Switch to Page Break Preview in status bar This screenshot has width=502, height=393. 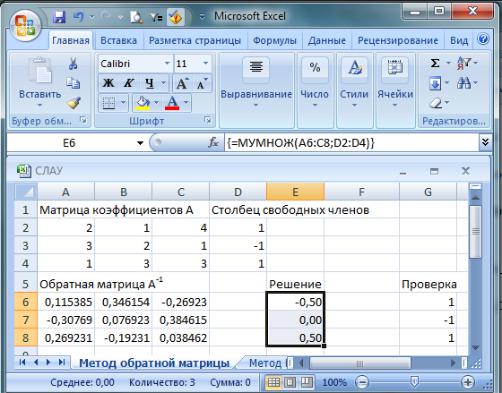(x=307, y=382)
